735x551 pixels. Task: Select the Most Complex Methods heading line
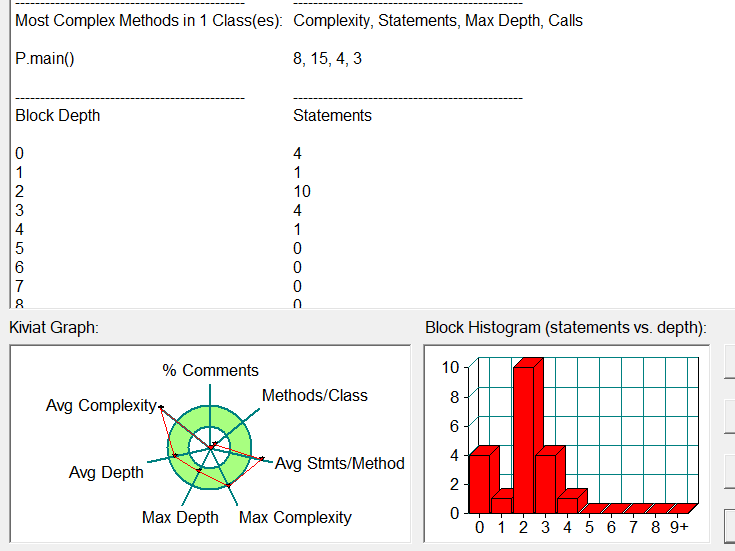[148, 20]
